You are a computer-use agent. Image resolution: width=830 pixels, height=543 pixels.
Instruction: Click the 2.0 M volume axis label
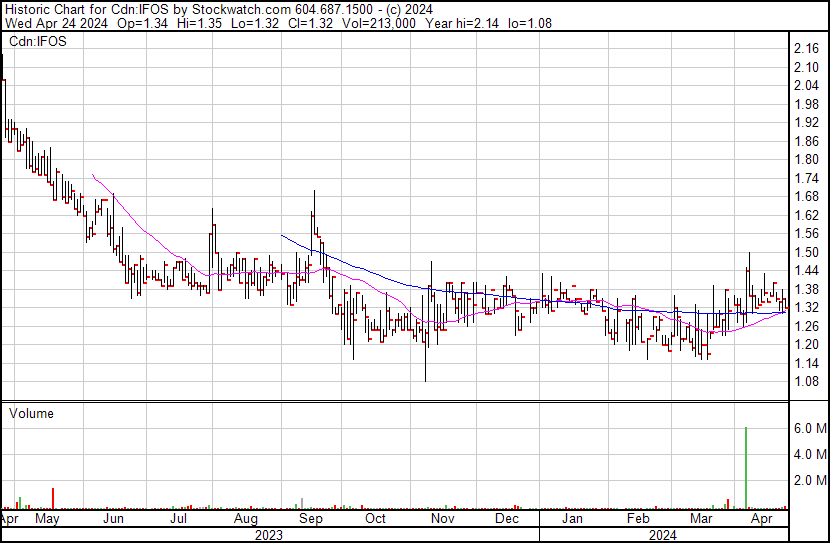pyautogui.click(x=809, y=480)
